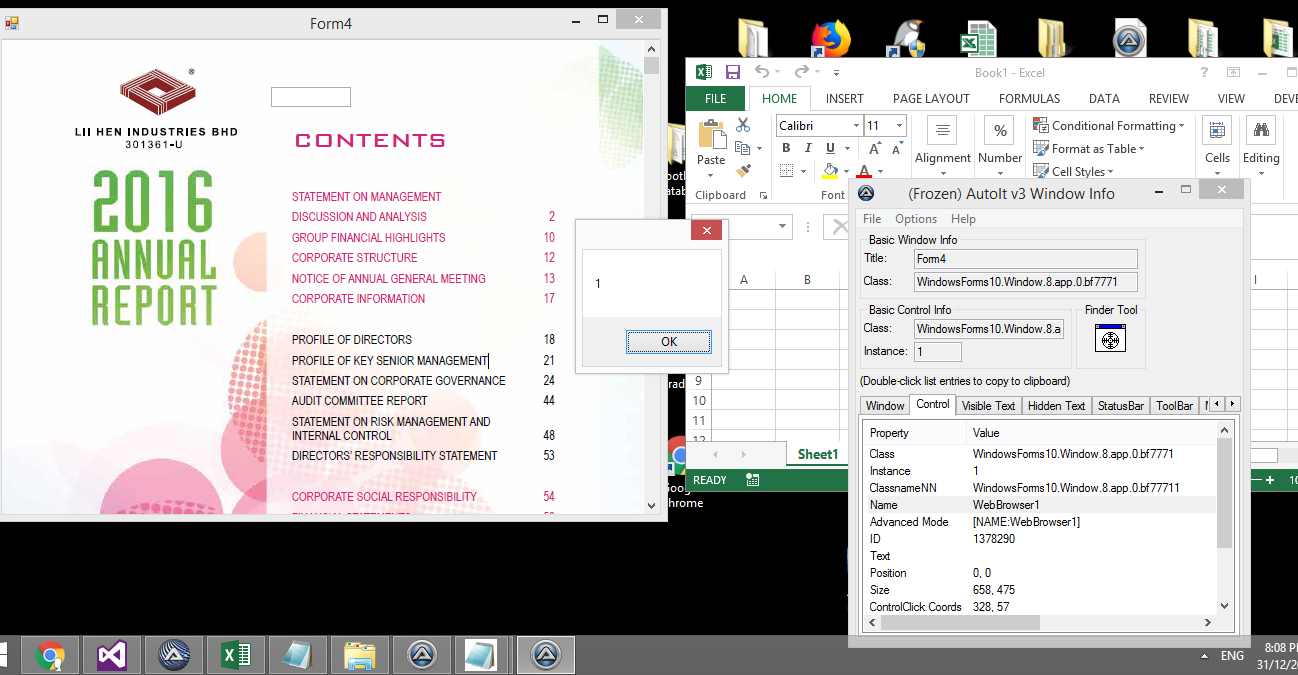Click the AutoIt list vertical scrollbar thumb

point(1225,494)
